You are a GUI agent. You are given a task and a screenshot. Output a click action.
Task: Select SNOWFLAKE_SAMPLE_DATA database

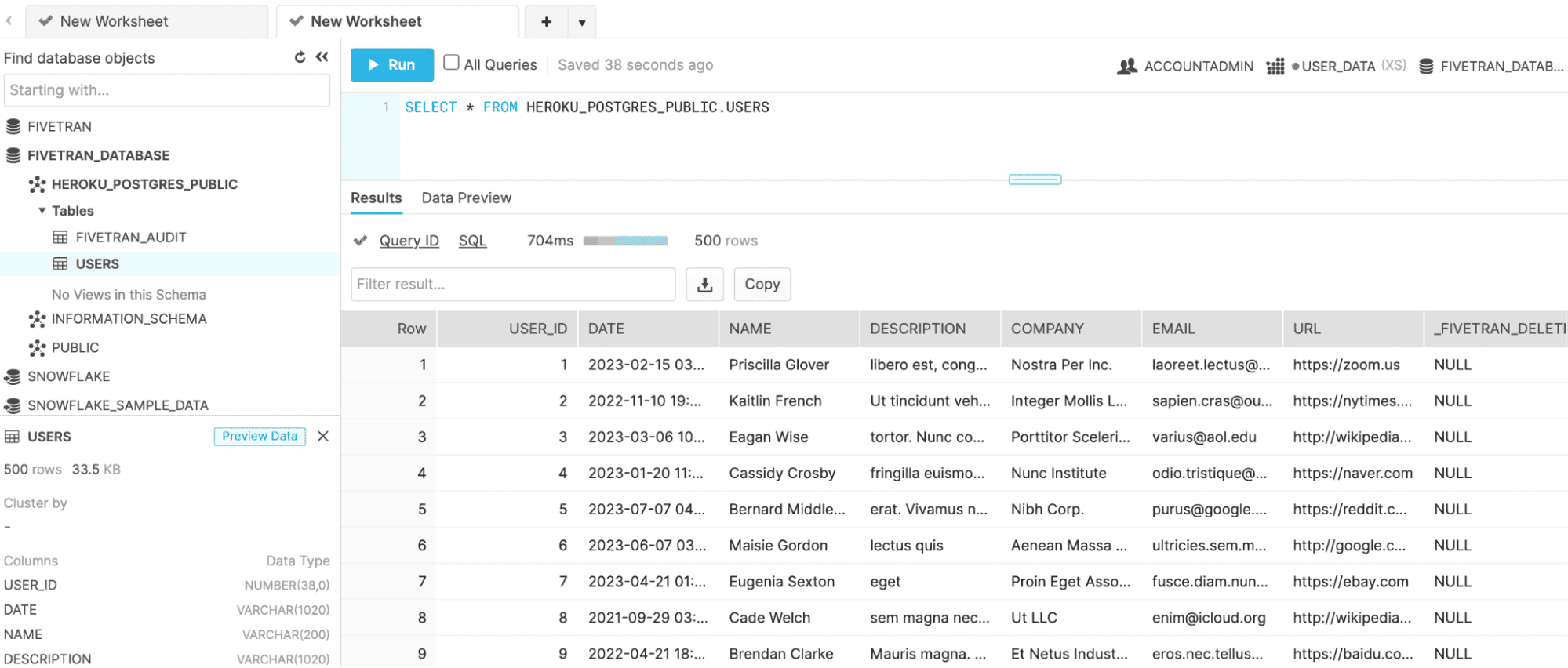click(118, 405)
